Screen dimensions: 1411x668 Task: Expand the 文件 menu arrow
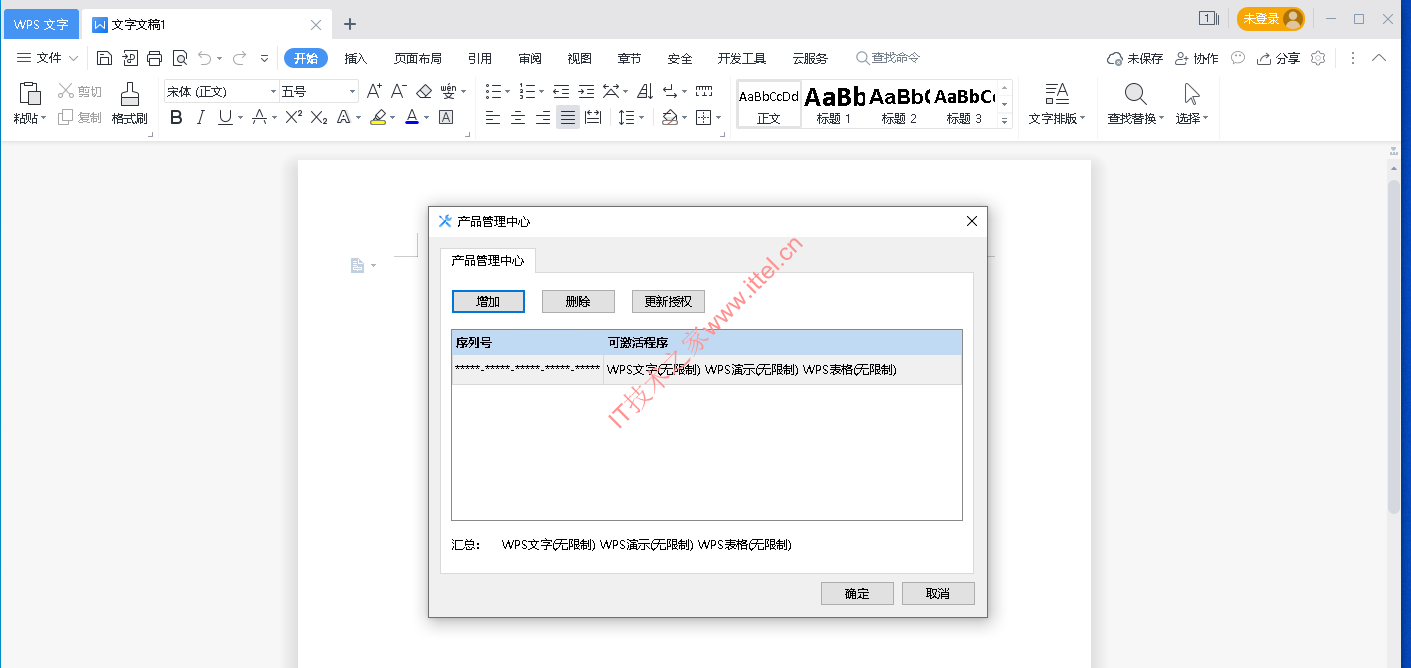pyautogui.click(x=74, y=59)
